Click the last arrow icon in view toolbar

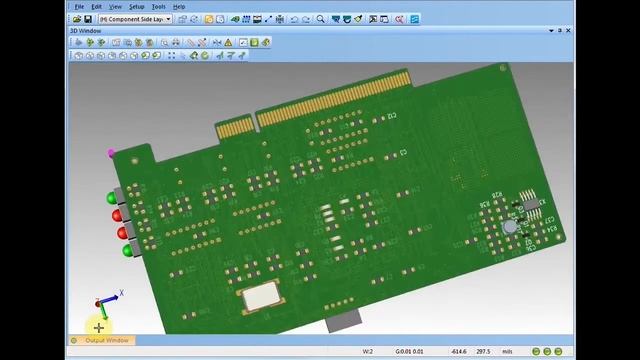point(242,55)
